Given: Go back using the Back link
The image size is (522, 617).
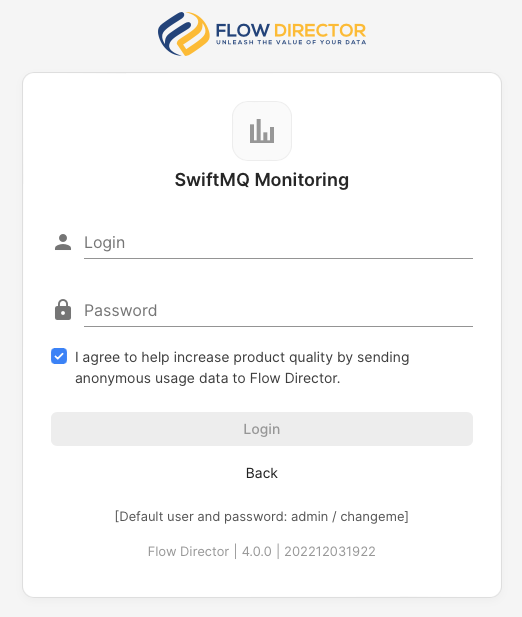Looking at the screenshot, I should (x=262, y=473).
